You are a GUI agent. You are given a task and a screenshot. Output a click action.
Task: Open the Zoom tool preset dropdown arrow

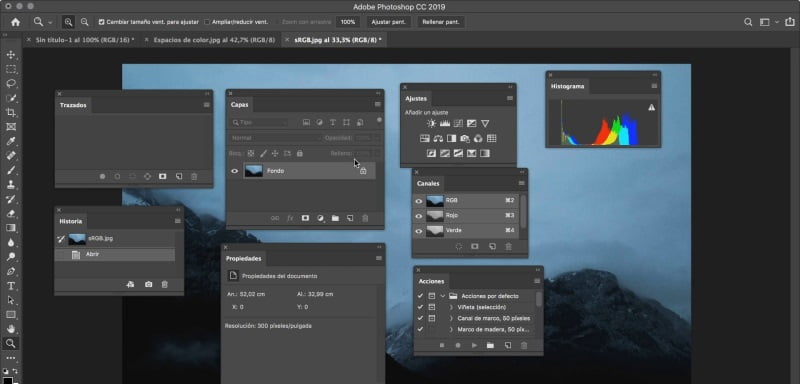[x=50, y=22]
